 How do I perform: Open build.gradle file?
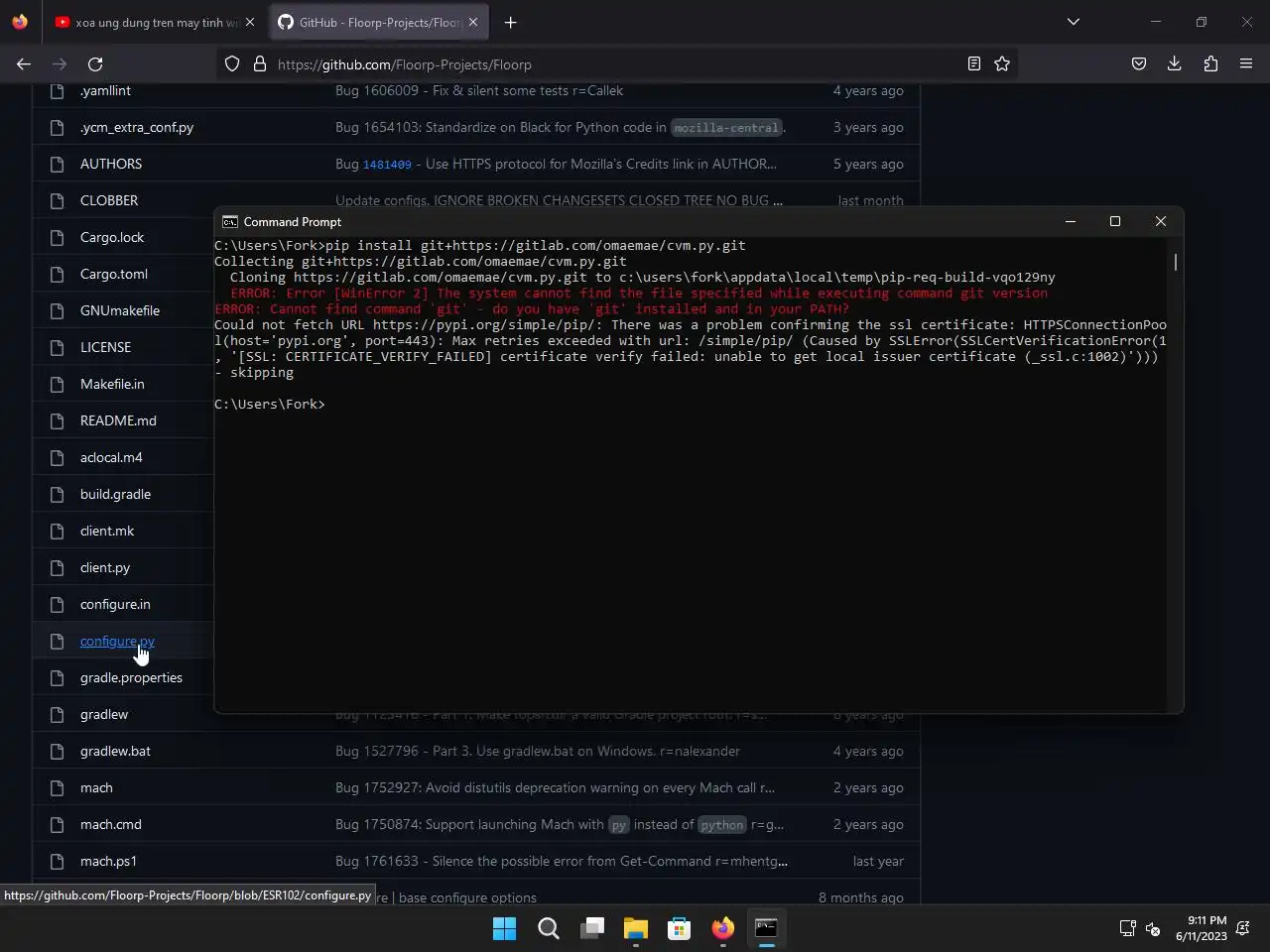[x=115, y=494]
